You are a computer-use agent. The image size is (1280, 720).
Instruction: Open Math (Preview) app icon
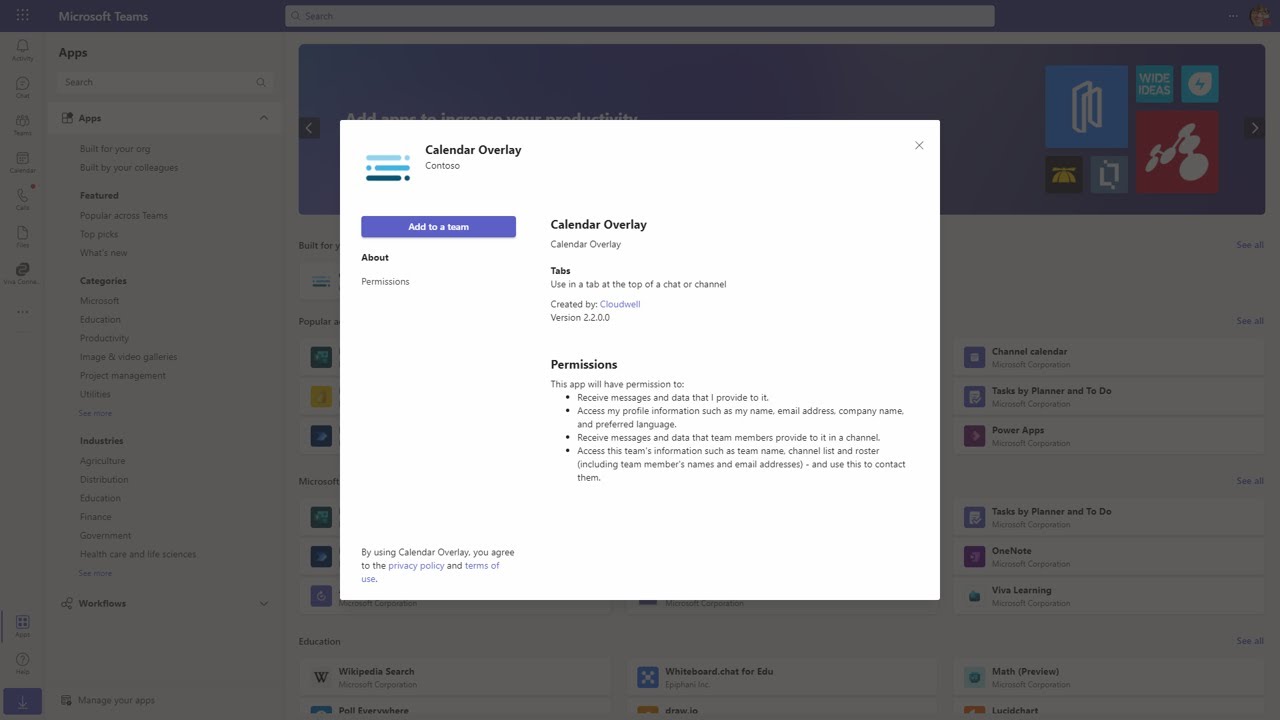[974, 677]
